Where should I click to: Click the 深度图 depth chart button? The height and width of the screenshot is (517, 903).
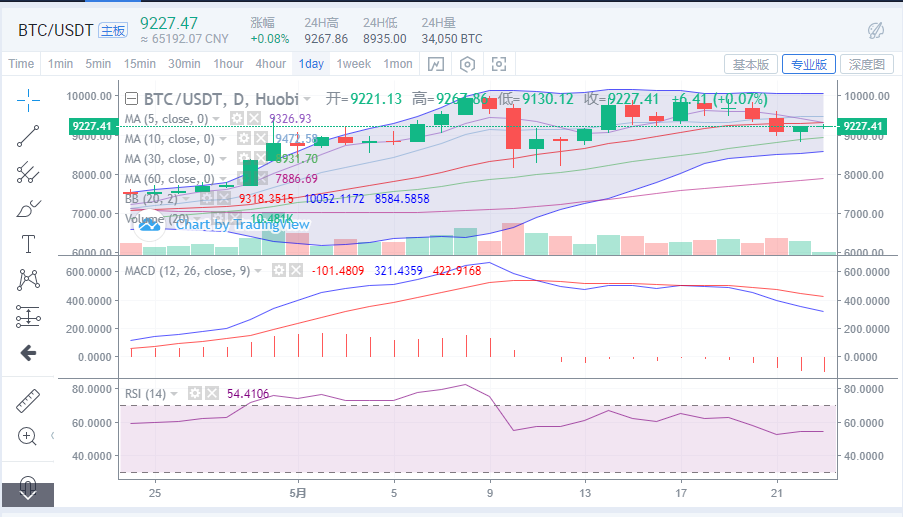click(867, 64)
